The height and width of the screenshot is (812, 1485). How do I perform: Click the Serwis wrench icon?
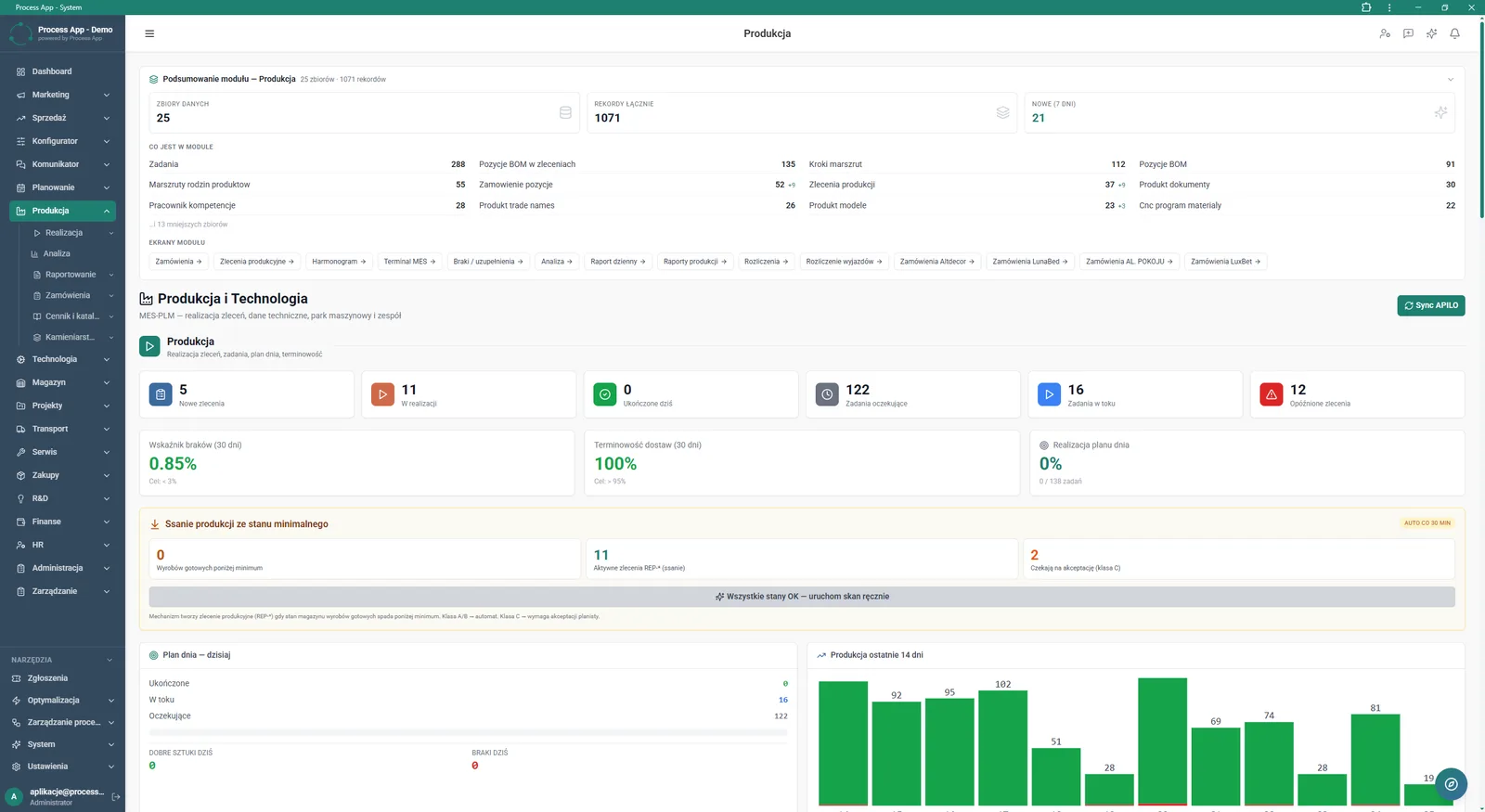tap(20, 452)
